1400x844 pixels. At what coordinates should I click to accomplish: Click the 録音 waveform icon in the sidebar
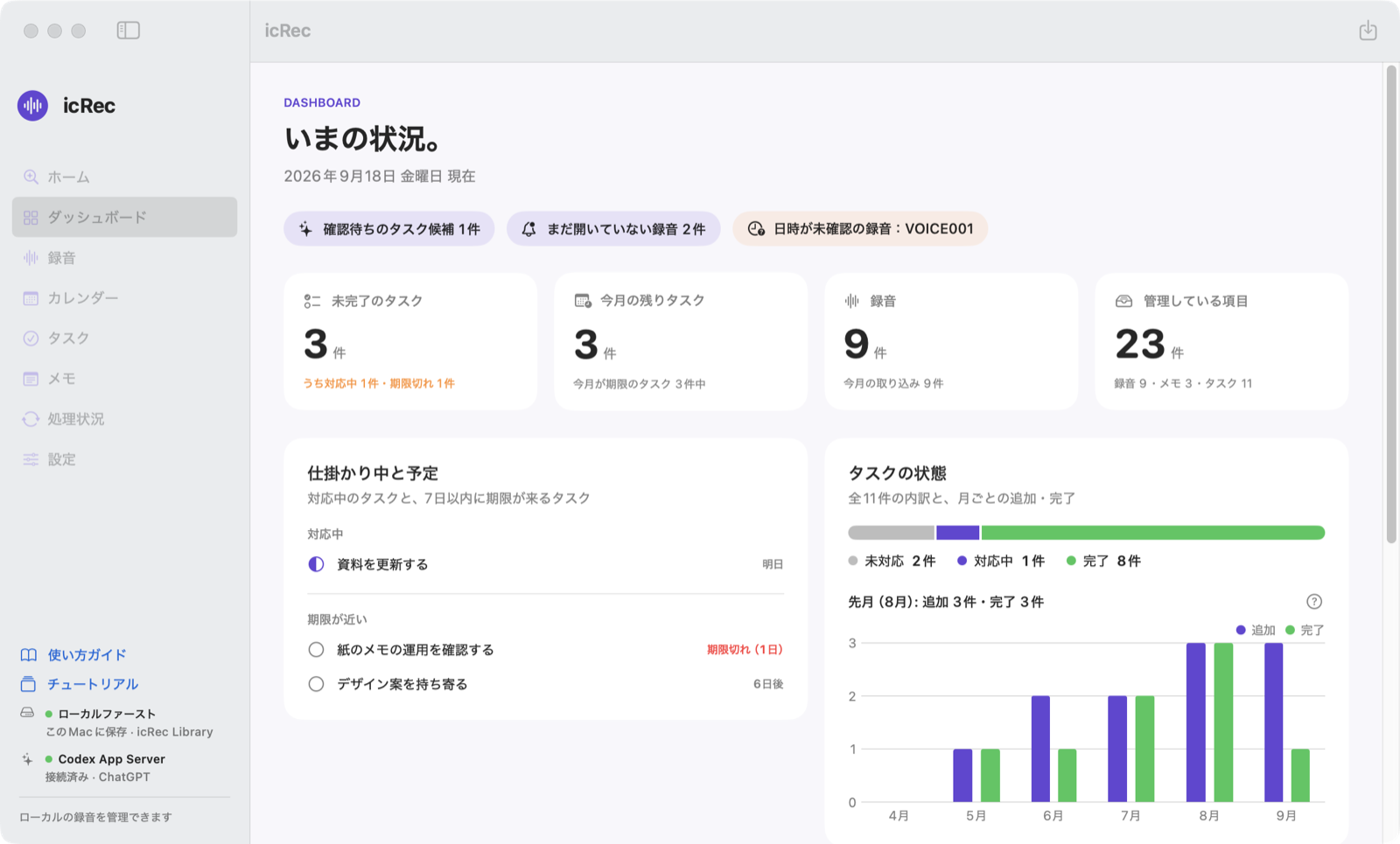click(x=31, y=258)
